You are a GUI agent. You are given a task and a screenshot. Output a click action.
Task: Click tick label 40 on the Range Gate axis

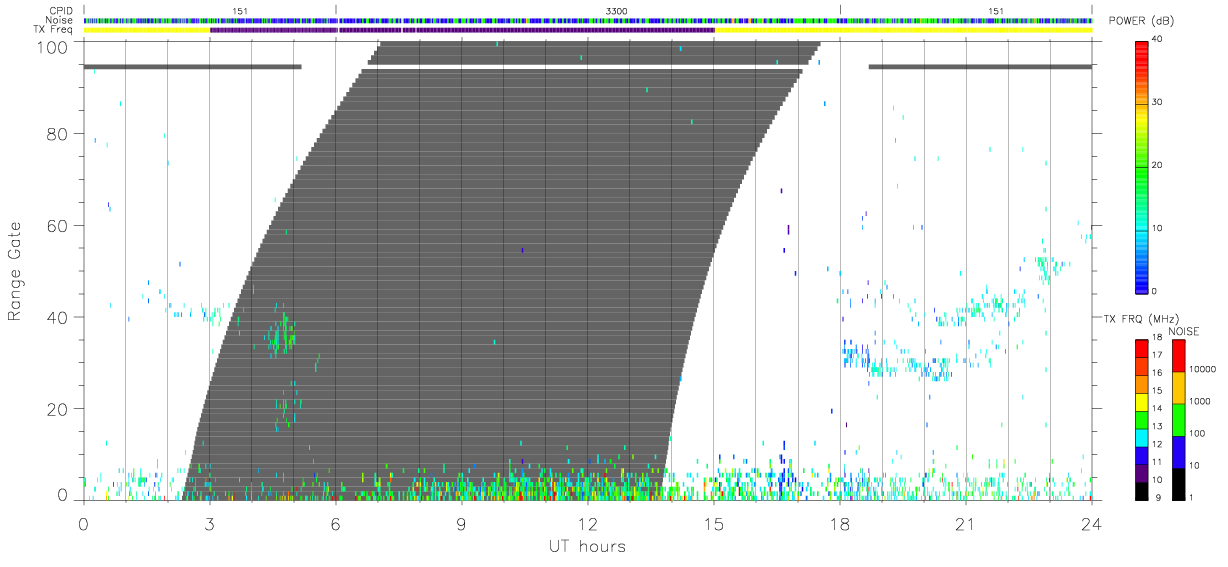[59, 317]
